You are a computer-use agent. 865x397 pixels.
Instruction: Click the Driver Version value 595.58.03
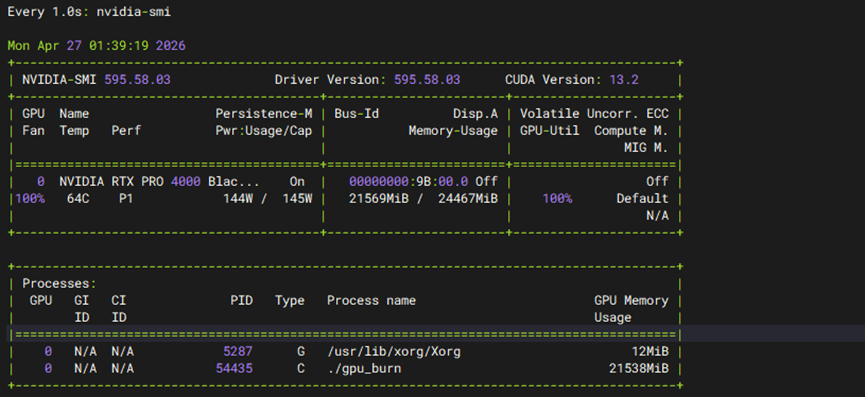coord(427,80)
